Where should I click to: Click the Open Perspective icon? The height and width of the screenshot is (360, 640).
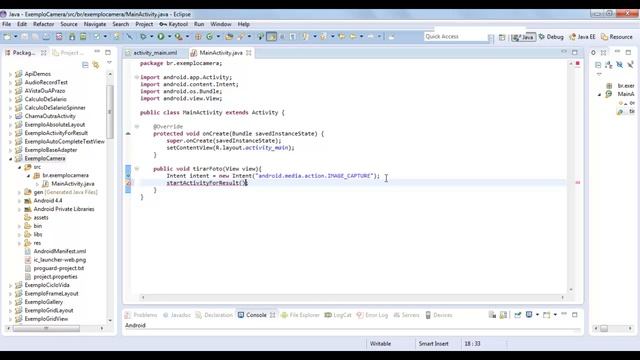tap(502, 37)
